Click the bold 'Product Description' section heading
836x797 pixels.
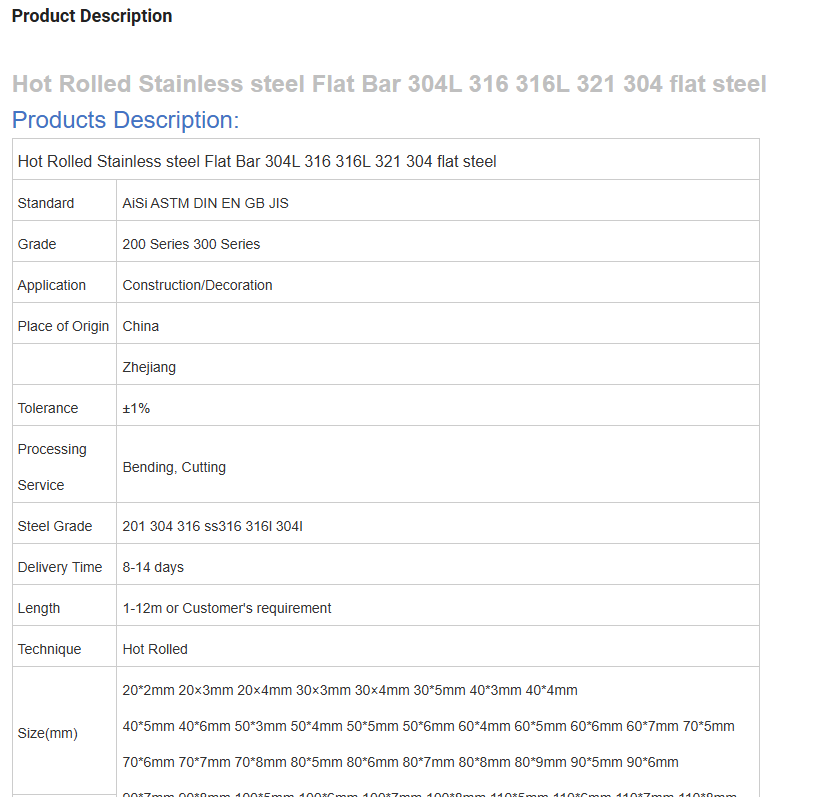click(x=92, y=16)
